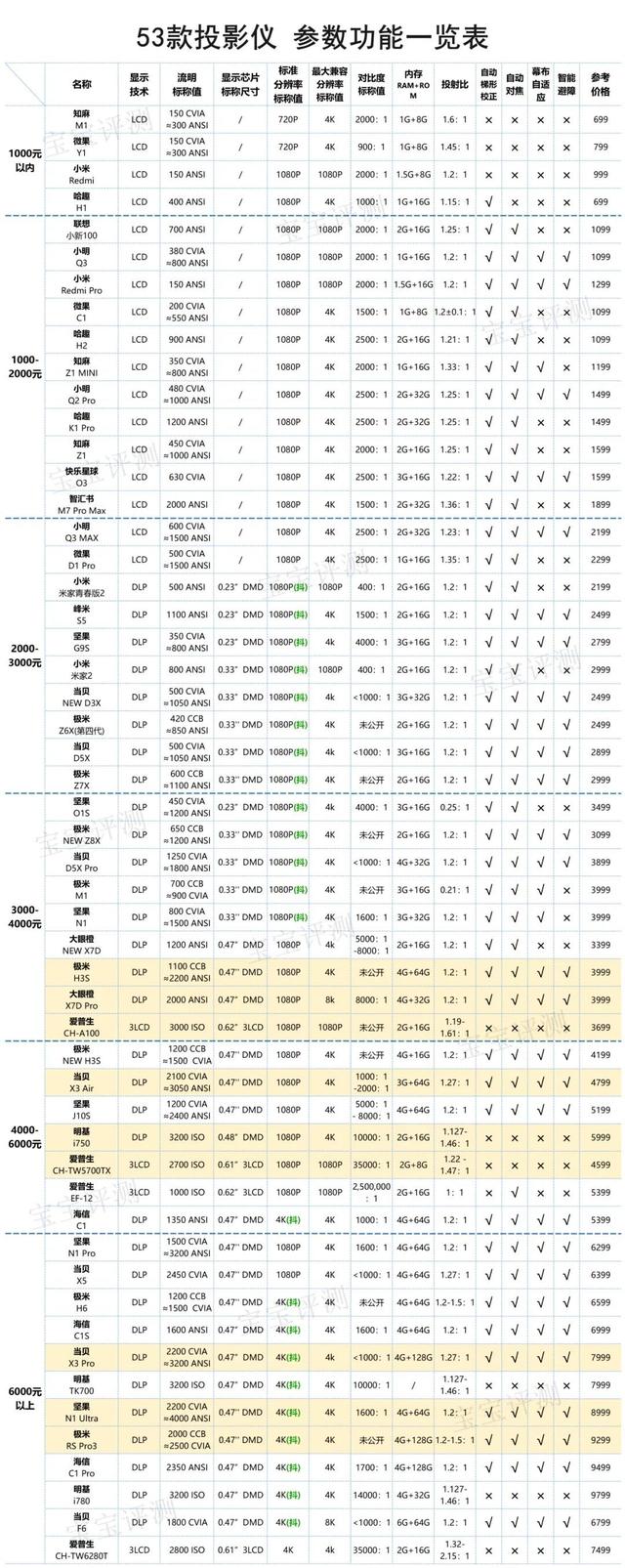Select the product name 智汇书 M7 Pro Max
The height and width of the screenshot is (1568, 625).
(x=82, y=504)
